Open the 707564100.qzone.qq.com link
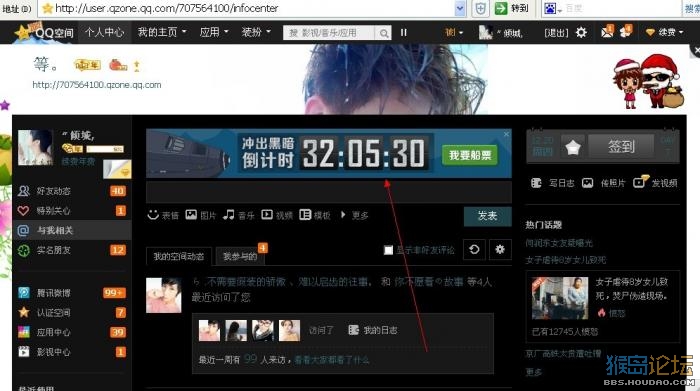700x391 pixels. tap(97, 85)
